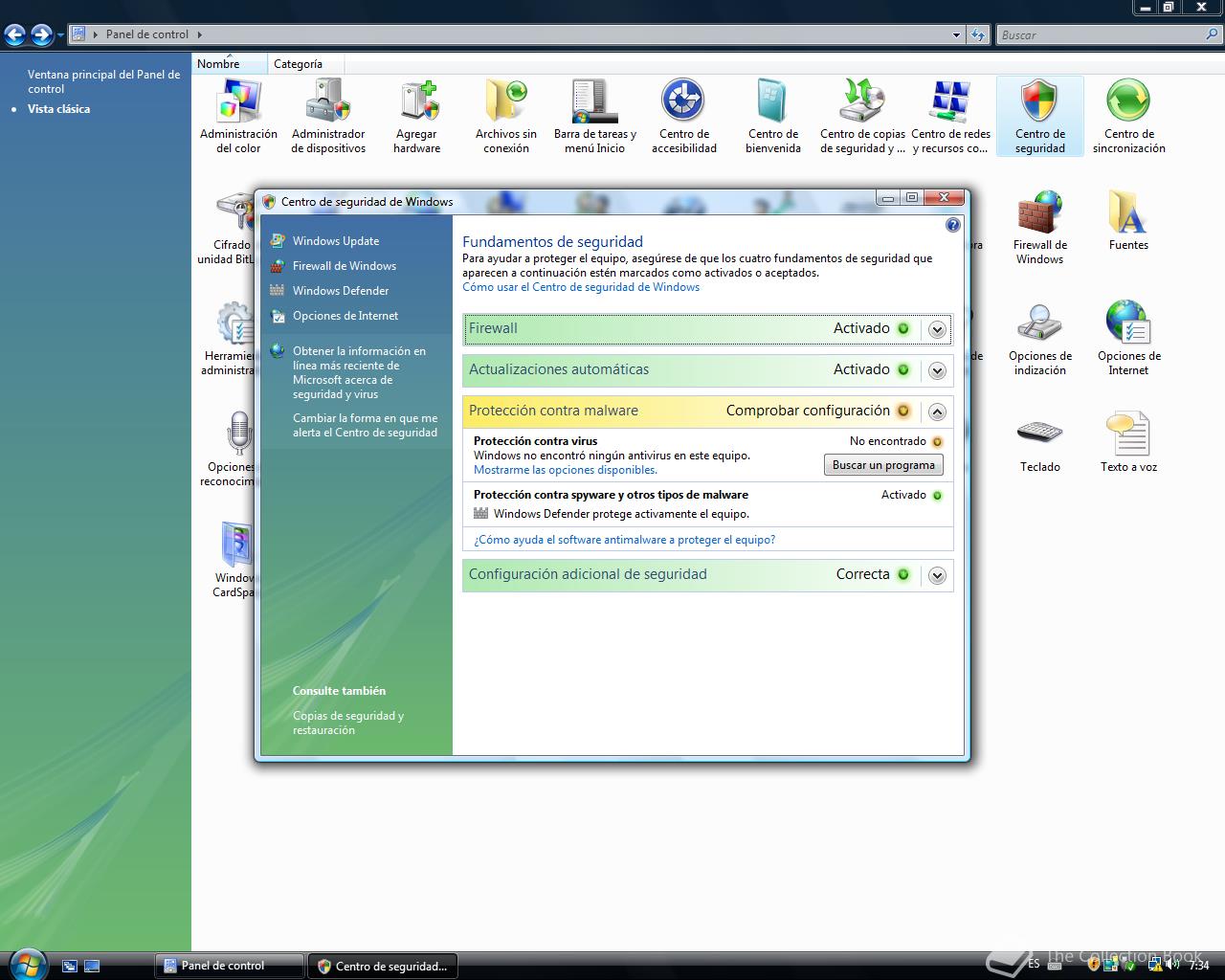Sort by Categoría column header
The height and width of the screenshot is (980, 1225).
[x=305, y=64]
